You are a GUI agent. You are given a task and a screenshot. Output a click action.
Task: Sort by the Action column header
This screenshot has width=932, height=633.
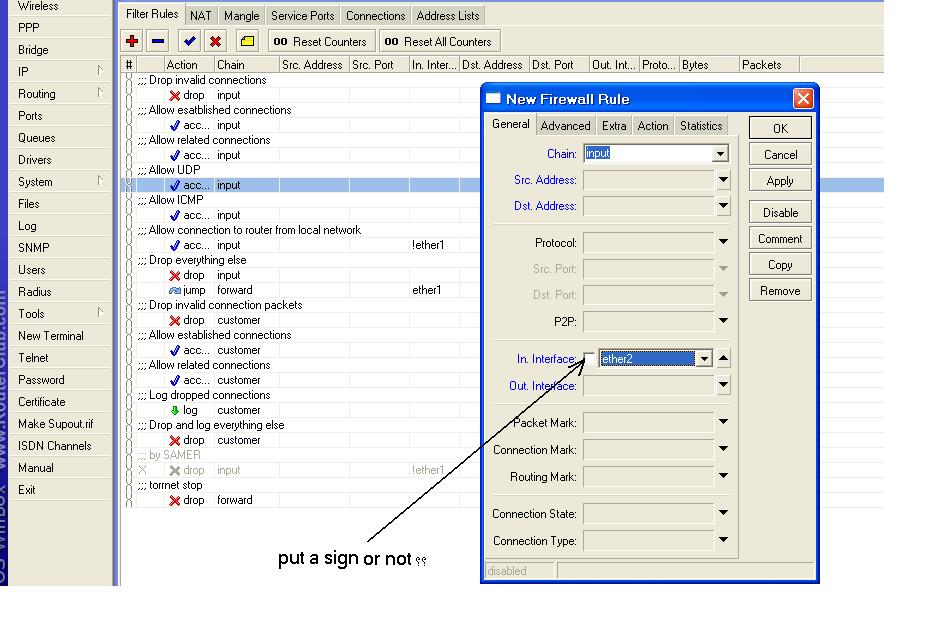(x=188, y=64)
